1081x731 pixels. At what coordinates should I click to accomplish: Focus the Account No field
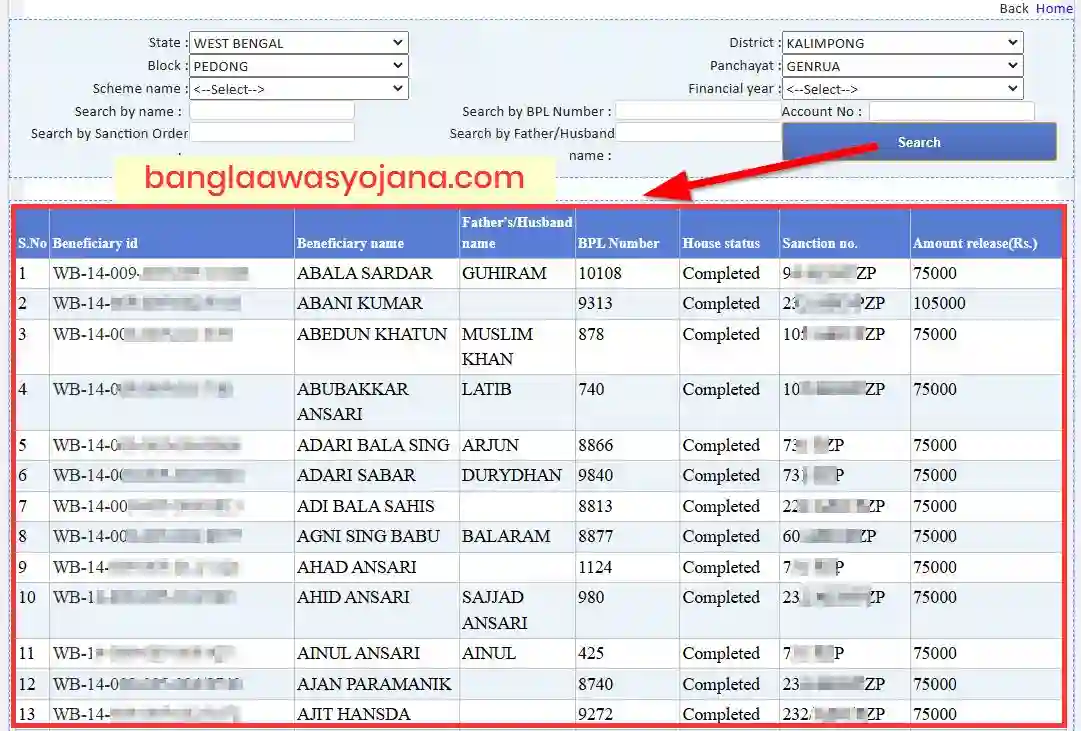click(951, 111)
